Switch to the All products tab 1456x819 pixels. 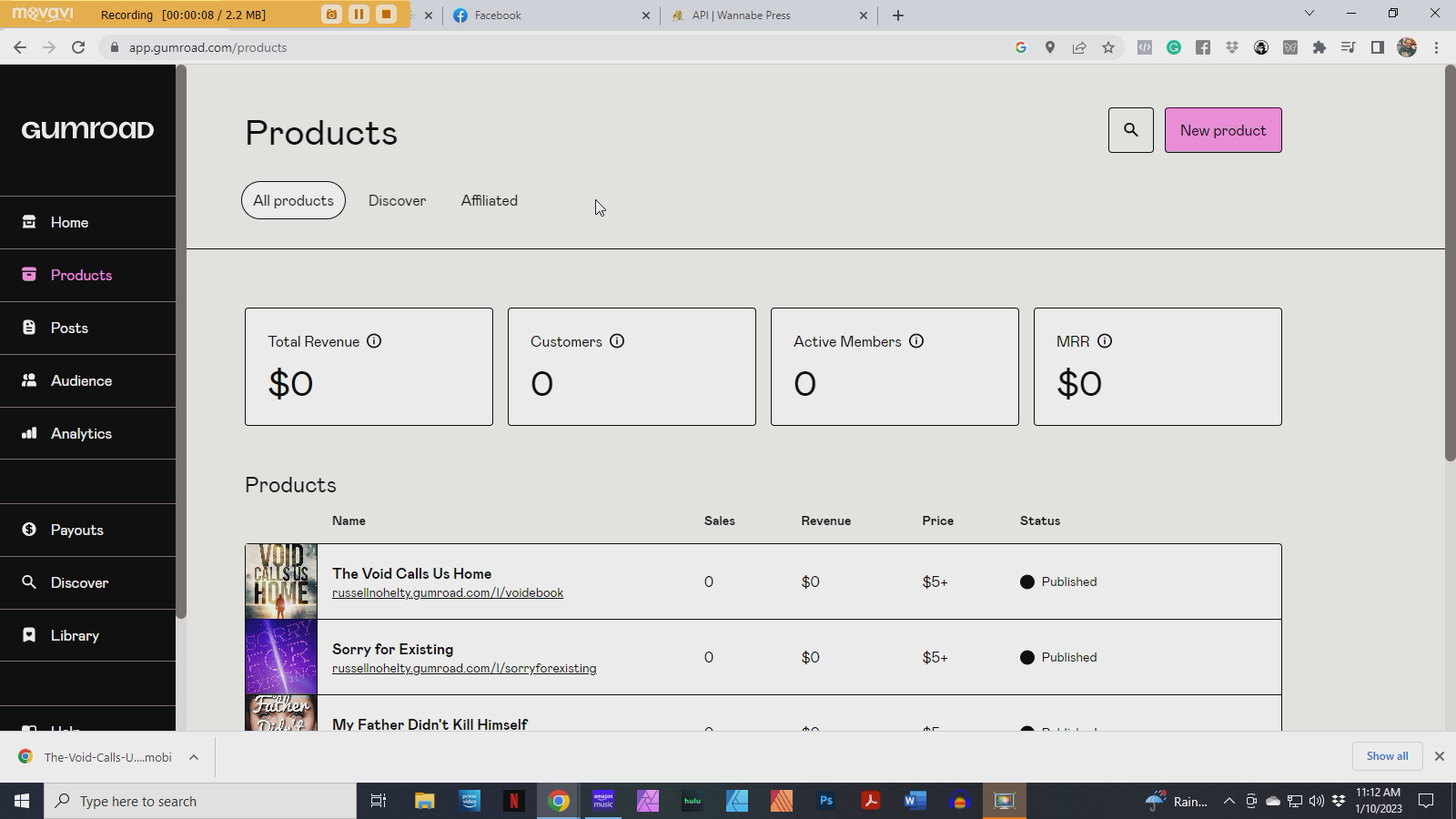[x=292, y=200]
